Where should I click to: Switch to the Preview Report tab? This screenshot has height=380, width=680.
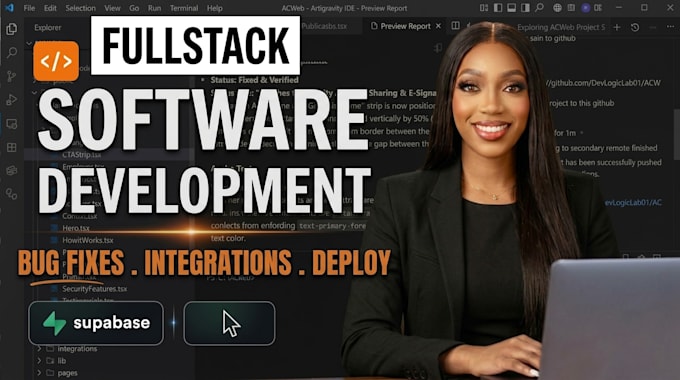point(405,26)
